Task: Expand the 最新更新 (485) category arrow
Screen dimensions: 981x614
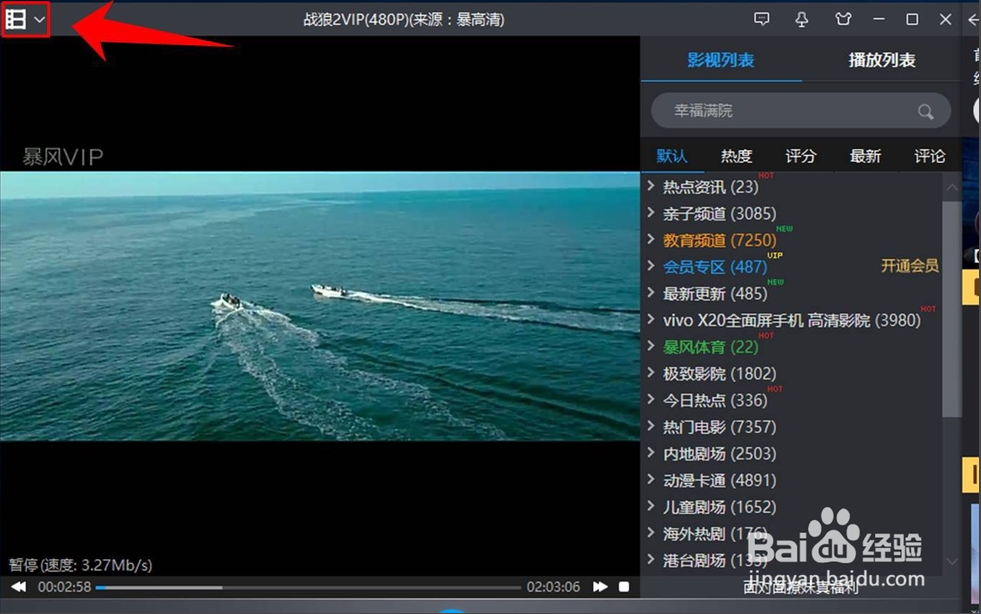Action: click(651, 292)
